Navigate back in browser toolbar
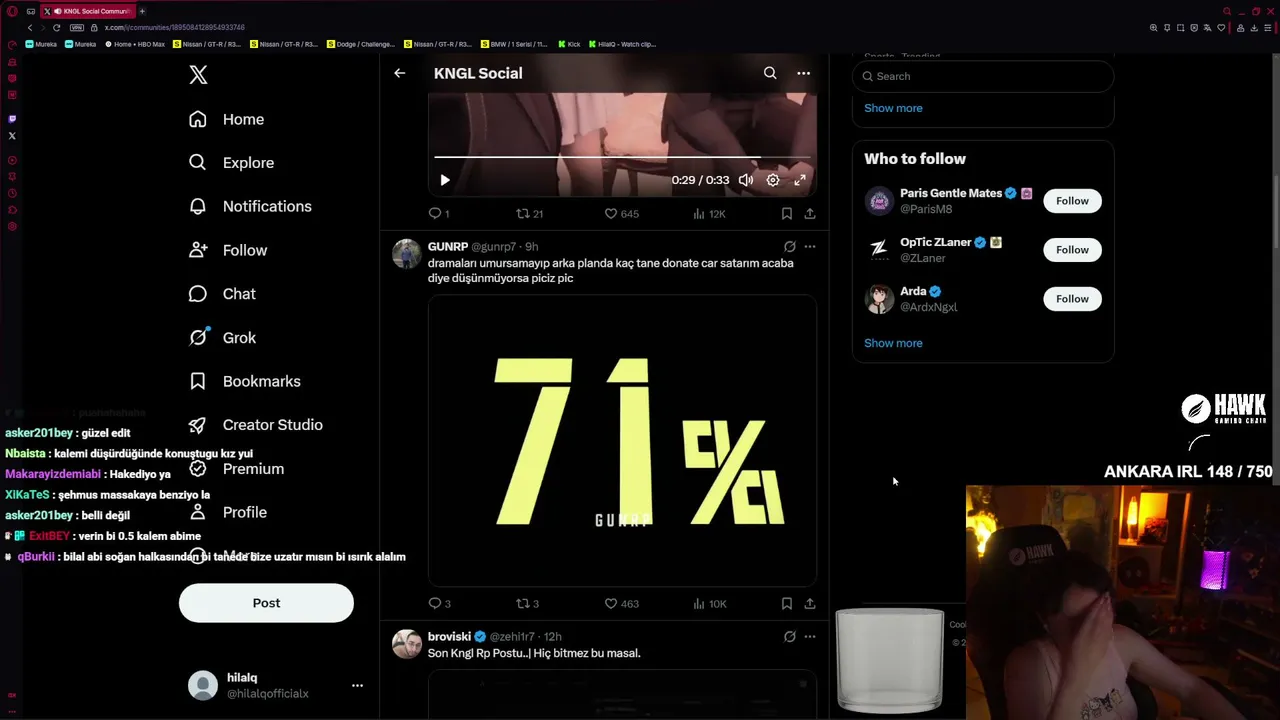The image size is (1280, 720). (30, 28)
